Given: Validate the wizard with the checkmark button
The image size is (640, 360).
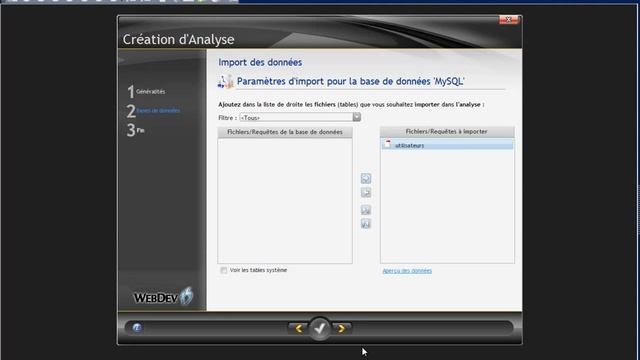Looking at the screenshot, I should pyautogui.click(x=320, y=328).
